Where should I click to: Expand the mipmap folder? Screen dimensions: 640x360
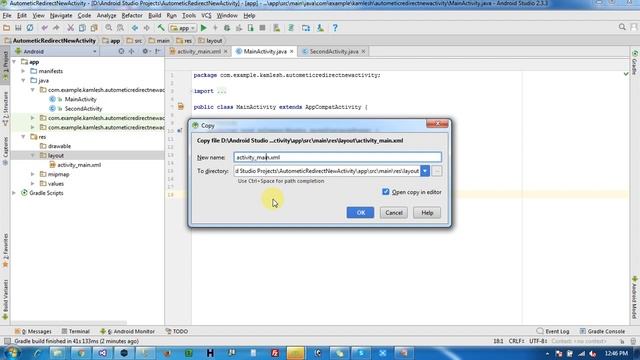(33, 174)
